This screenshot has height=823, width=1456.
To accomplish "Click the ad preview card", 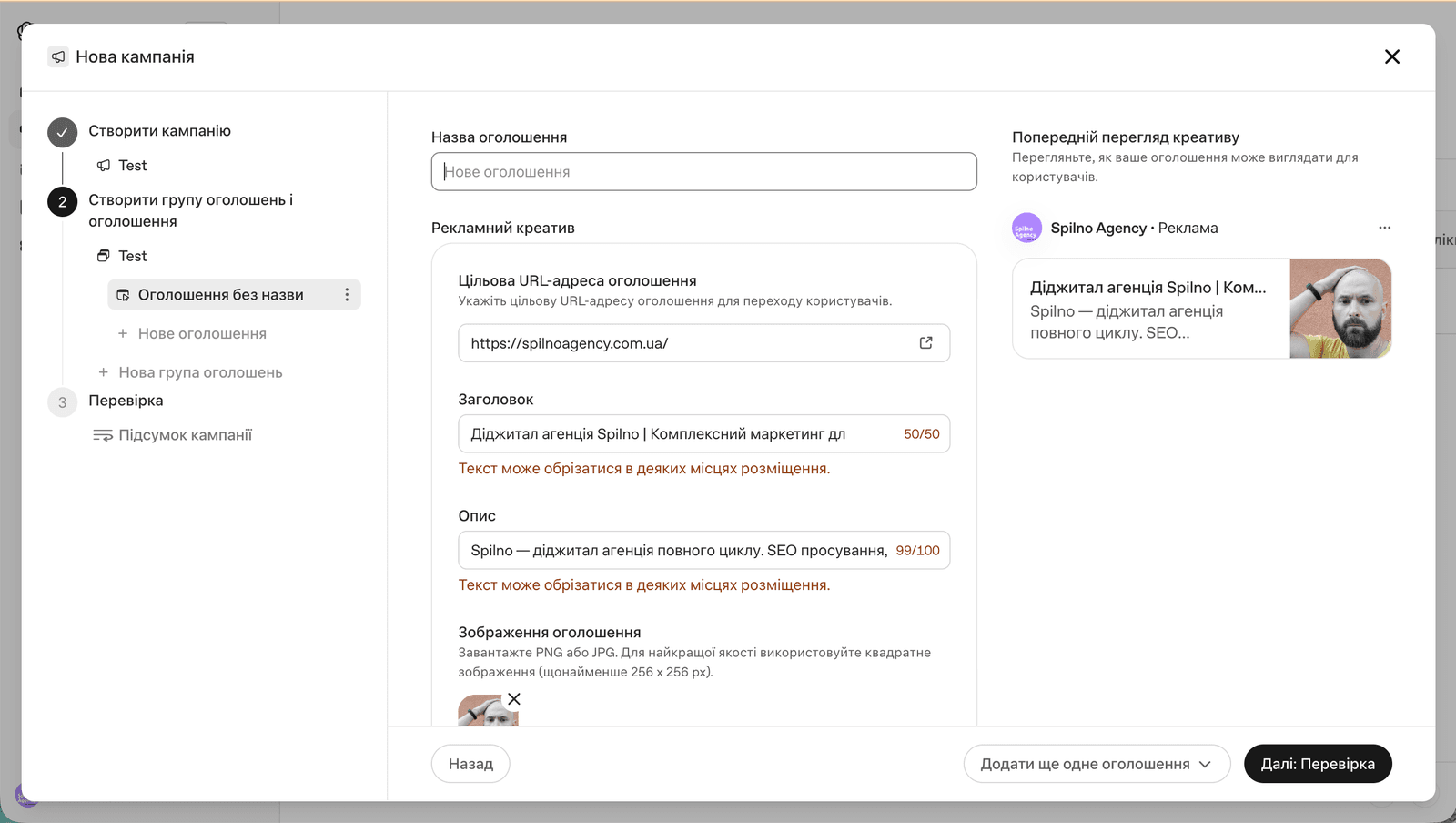I will point(1201,309).
